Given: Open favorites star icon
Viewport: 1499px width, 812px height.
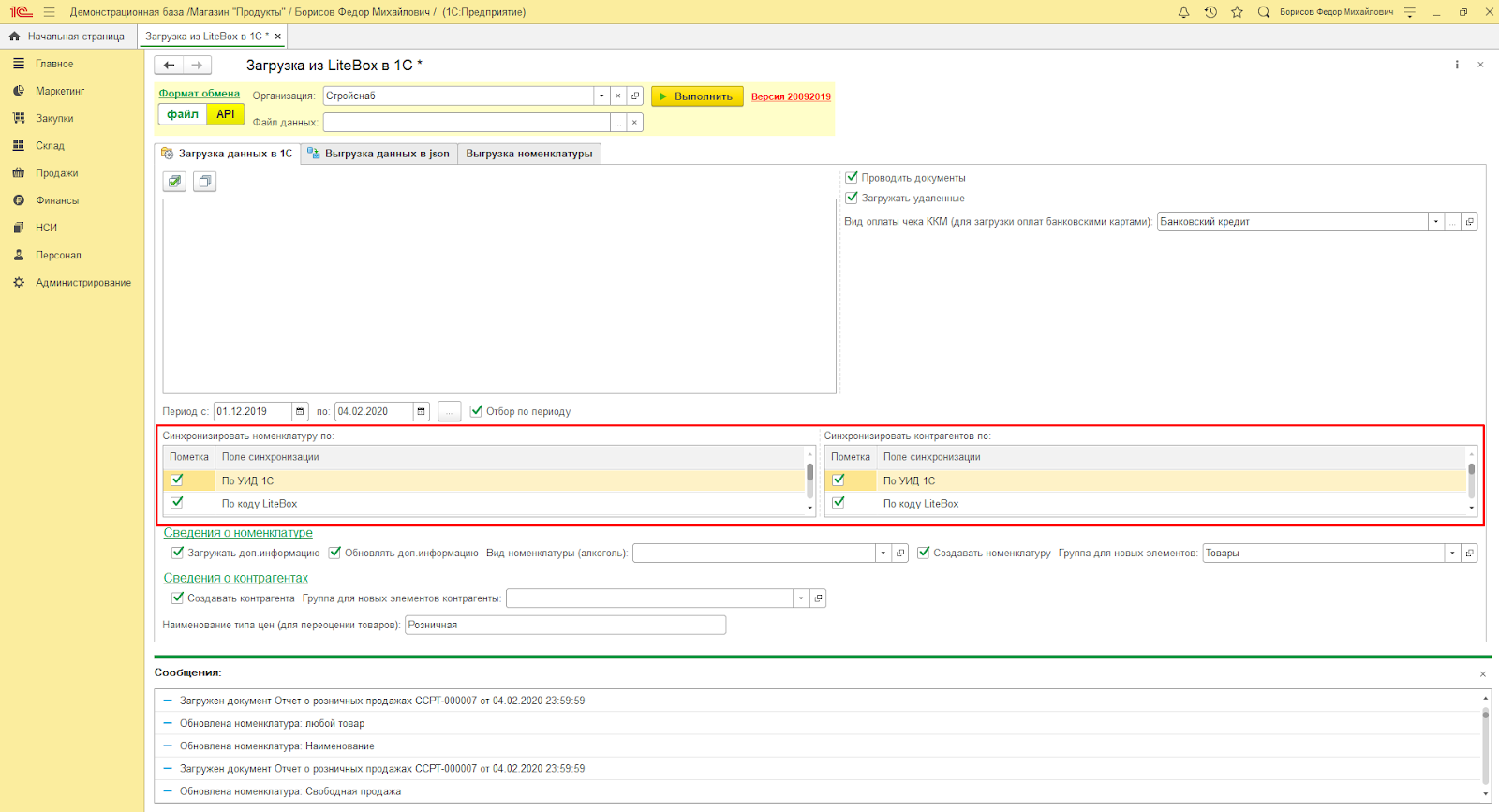Looking at the screenshot, I should pos(1237,12).
